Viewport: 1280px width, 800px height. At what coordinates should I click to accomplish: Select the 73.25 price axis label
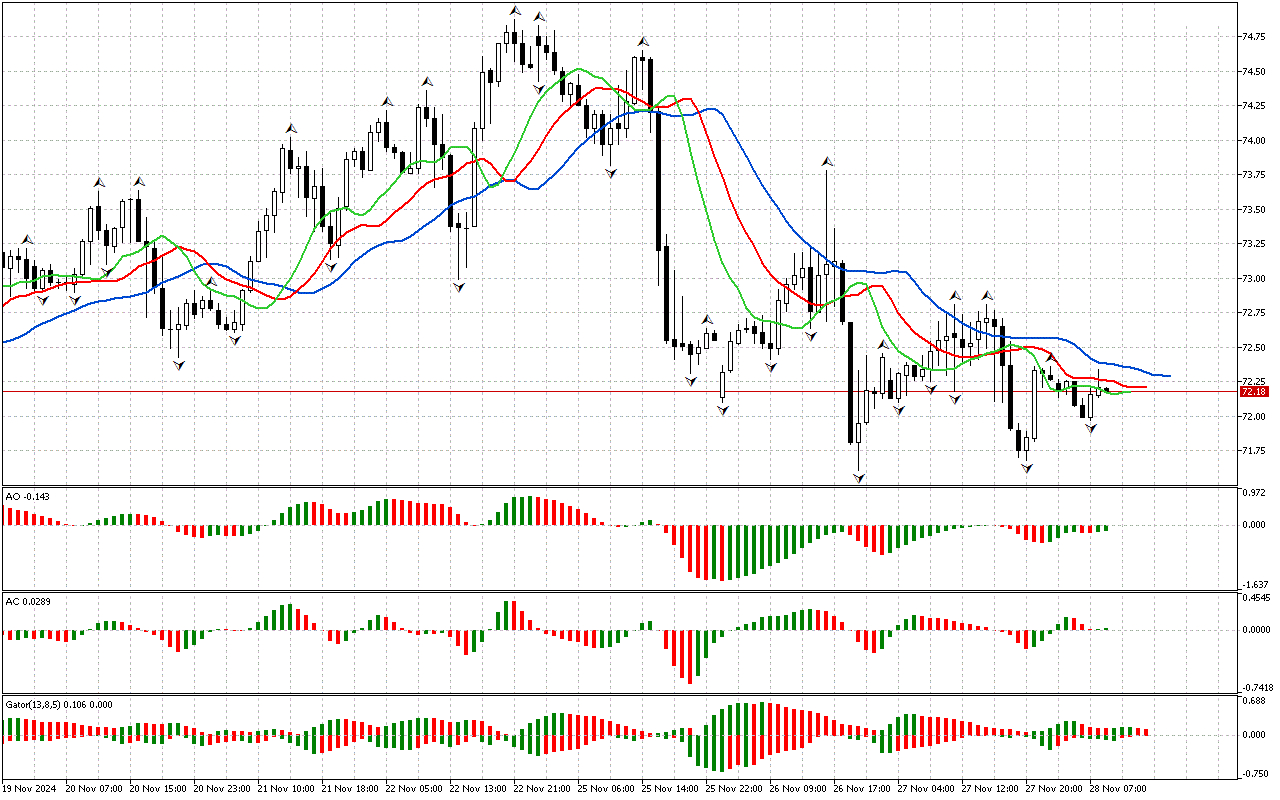click(x=1253, y=244)
